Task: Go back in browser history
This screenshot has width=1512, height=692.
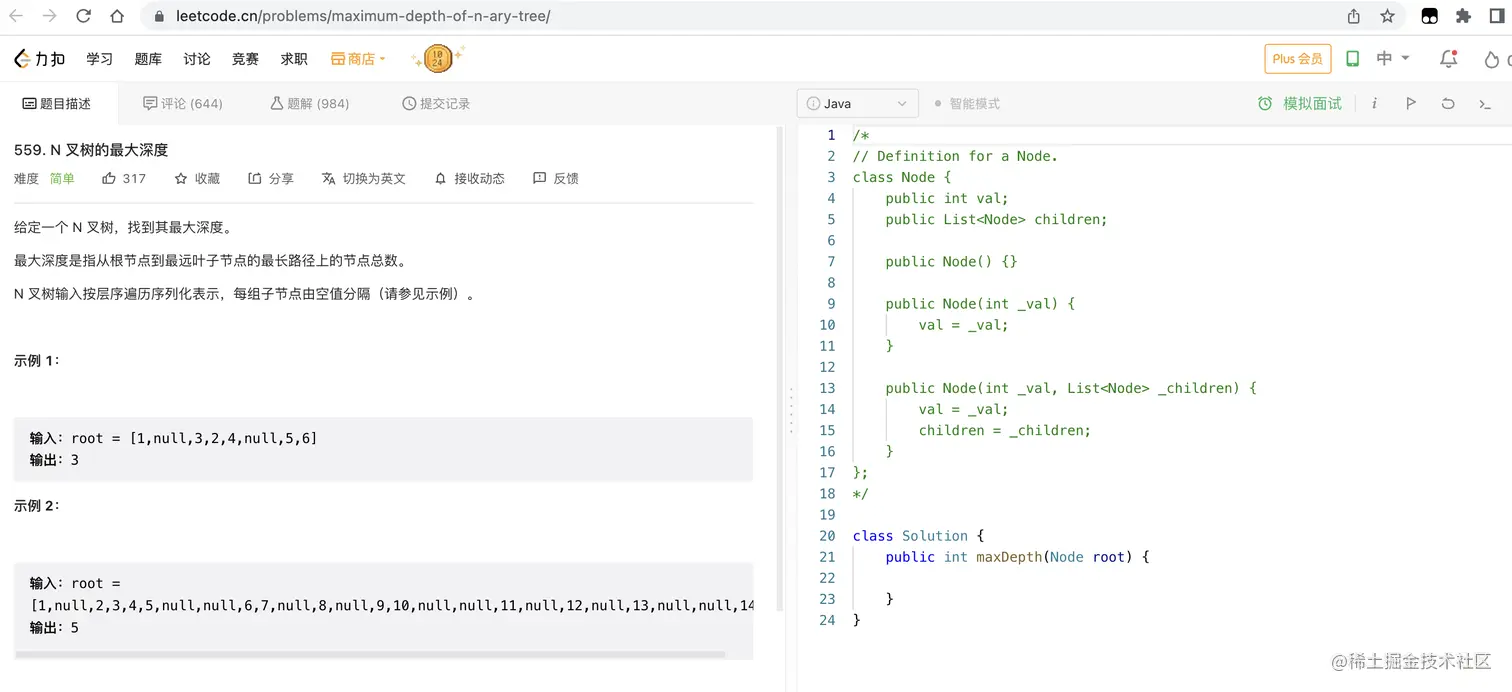Action: [16, 16]
